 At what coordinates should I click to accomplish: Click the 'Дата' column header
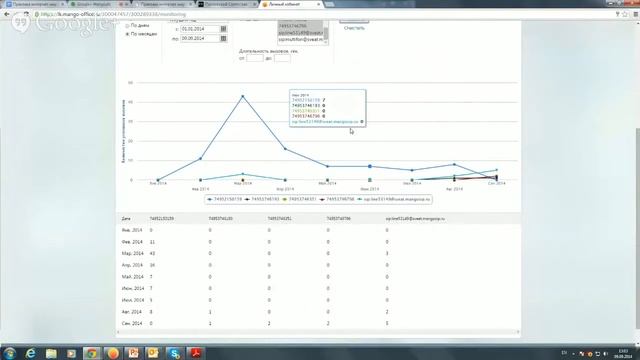coord(126,219)
